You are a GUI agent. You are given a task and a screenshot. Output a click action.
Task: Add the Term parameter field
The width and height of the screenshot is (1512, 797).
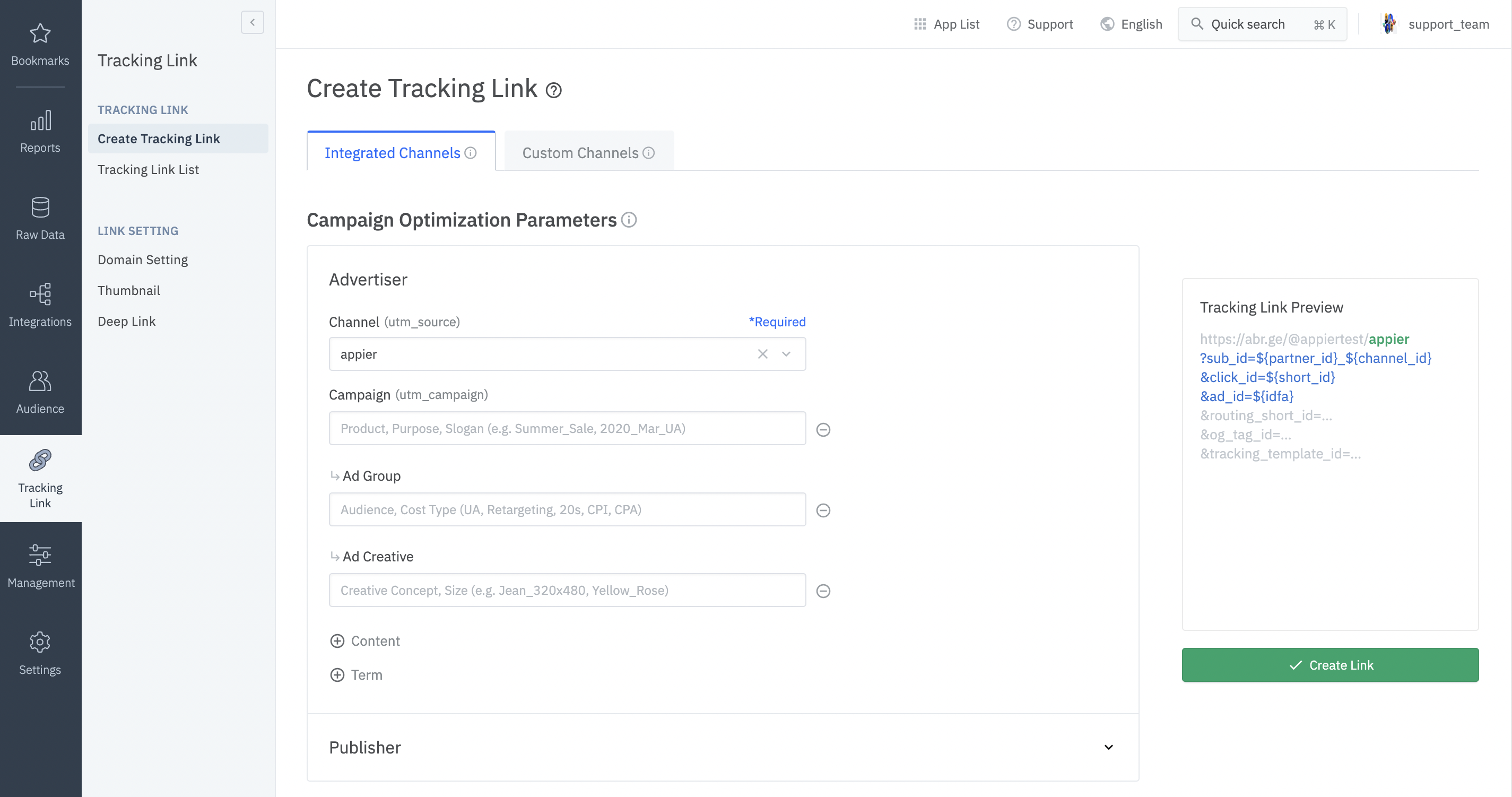[x=337, y=675]
